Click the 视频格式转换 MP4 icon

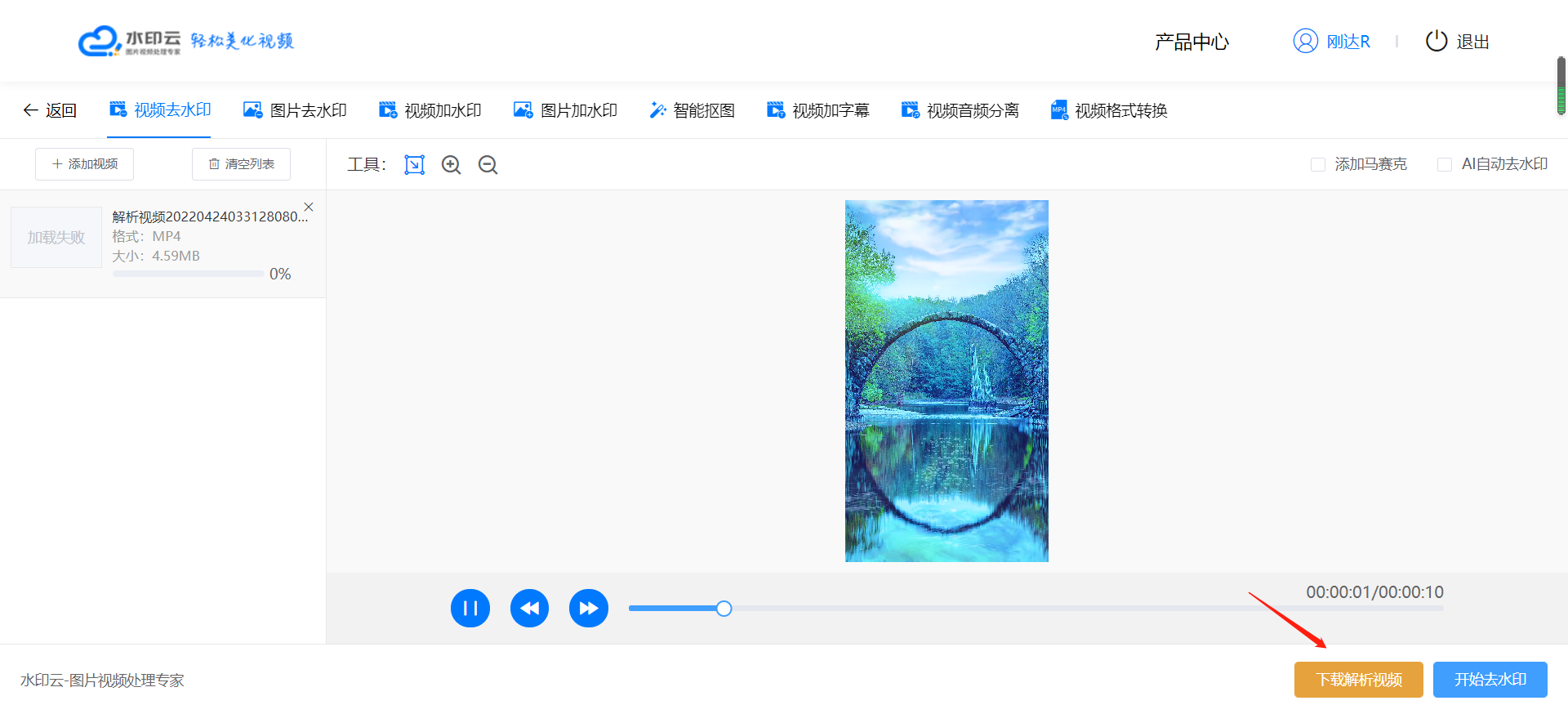pos(1059,109)
